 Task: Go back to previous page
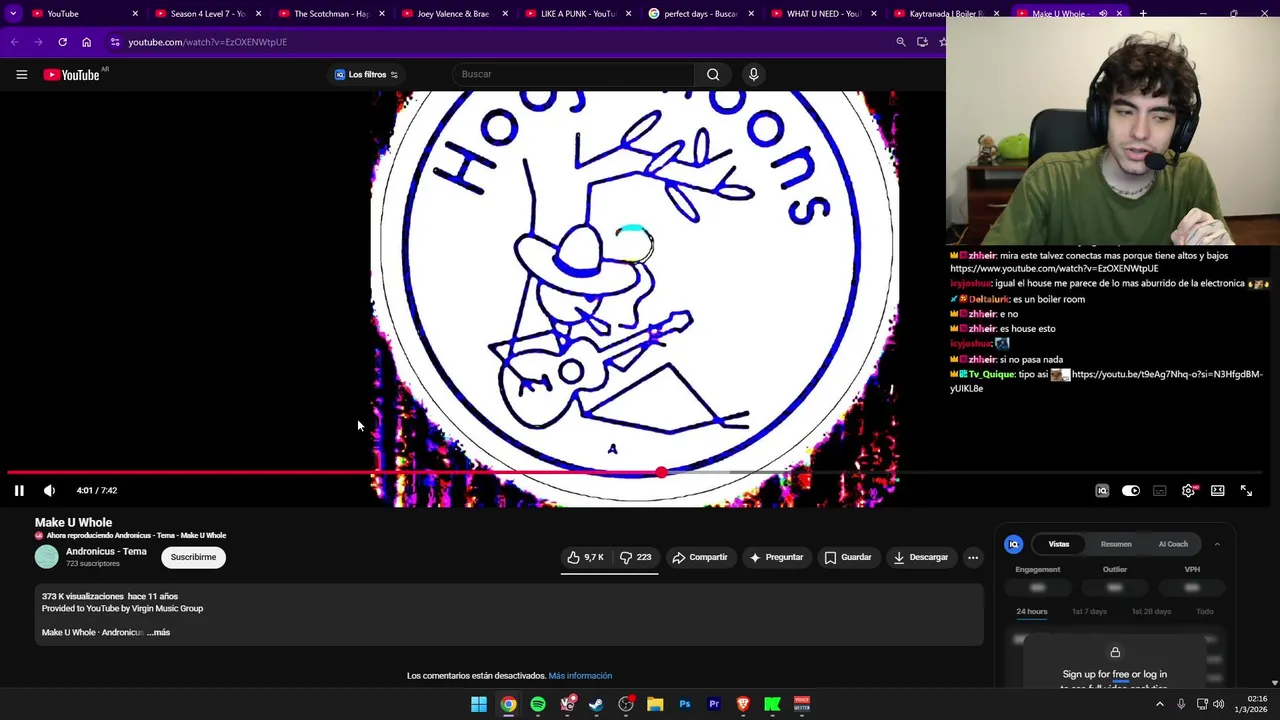point(14,42)
